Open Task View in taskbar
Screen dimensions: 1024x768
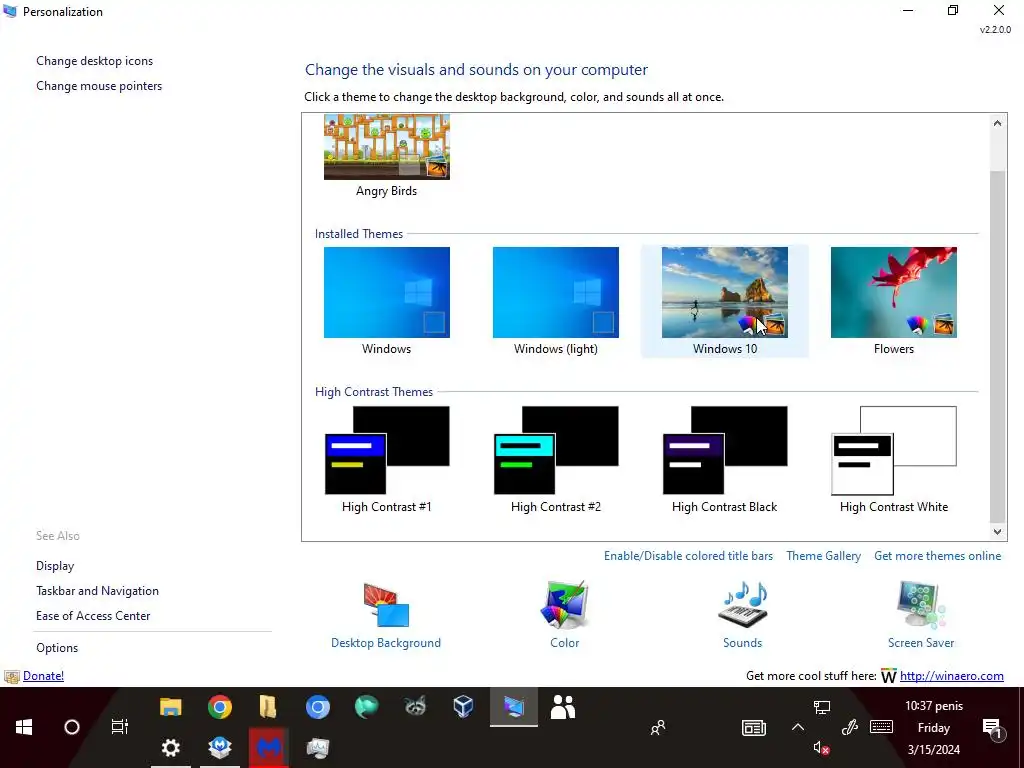[x=120, y=727]
